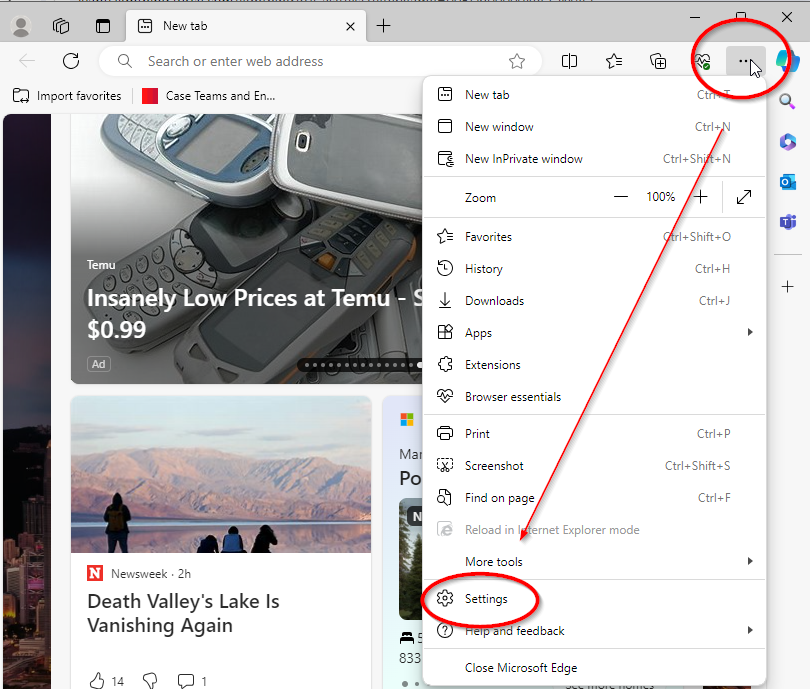Expand Help and feedback submenu
The image size is (810, 689).
(x=595, y=631)
